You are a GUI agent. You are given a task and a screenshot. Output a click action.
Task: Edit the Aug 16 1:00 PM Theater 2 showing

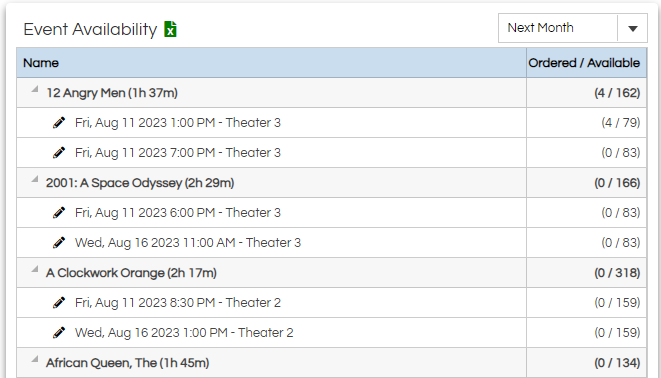pyautogui.click(x=59, y=333)
